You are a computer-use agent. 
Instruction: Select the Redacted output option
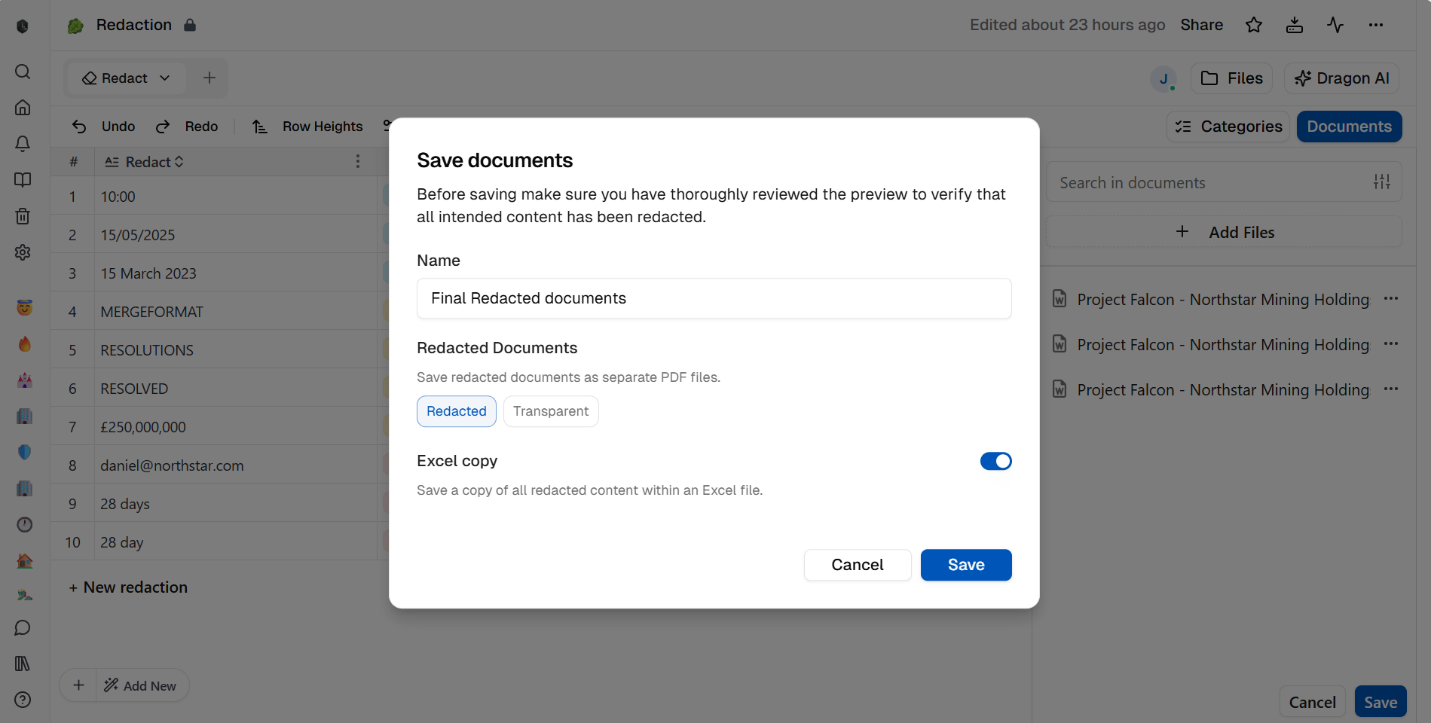(x=457, y=411)
